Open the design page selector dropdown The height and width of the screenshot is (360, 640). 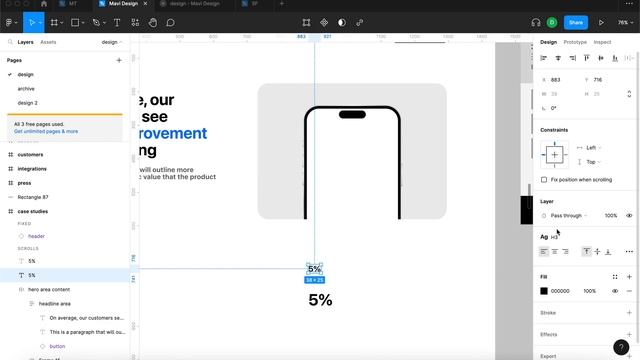pos(112,42)
